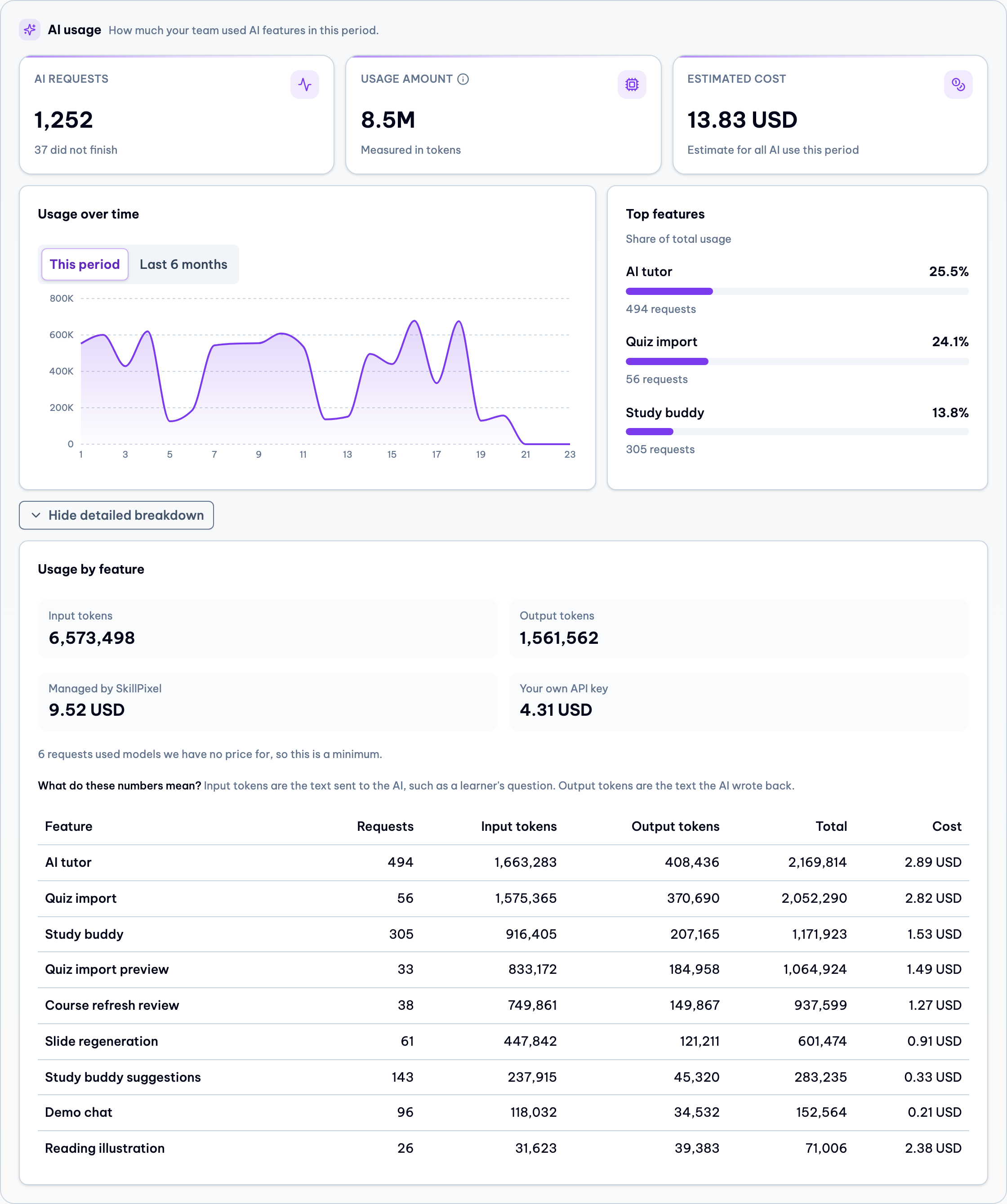This screenshot has width=1007, height=1204.
Task: Click the Usage Amount chip icon
Action: point(632,85)
